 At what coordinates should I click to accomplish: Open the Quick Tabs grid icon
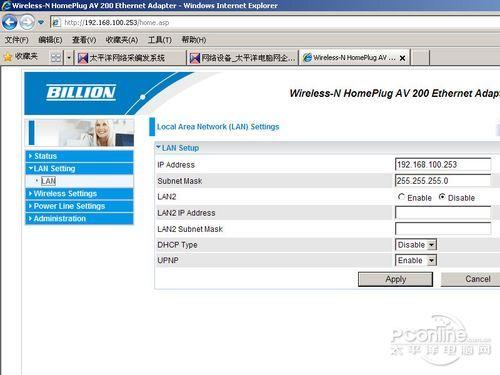click(x=56, y=58)
